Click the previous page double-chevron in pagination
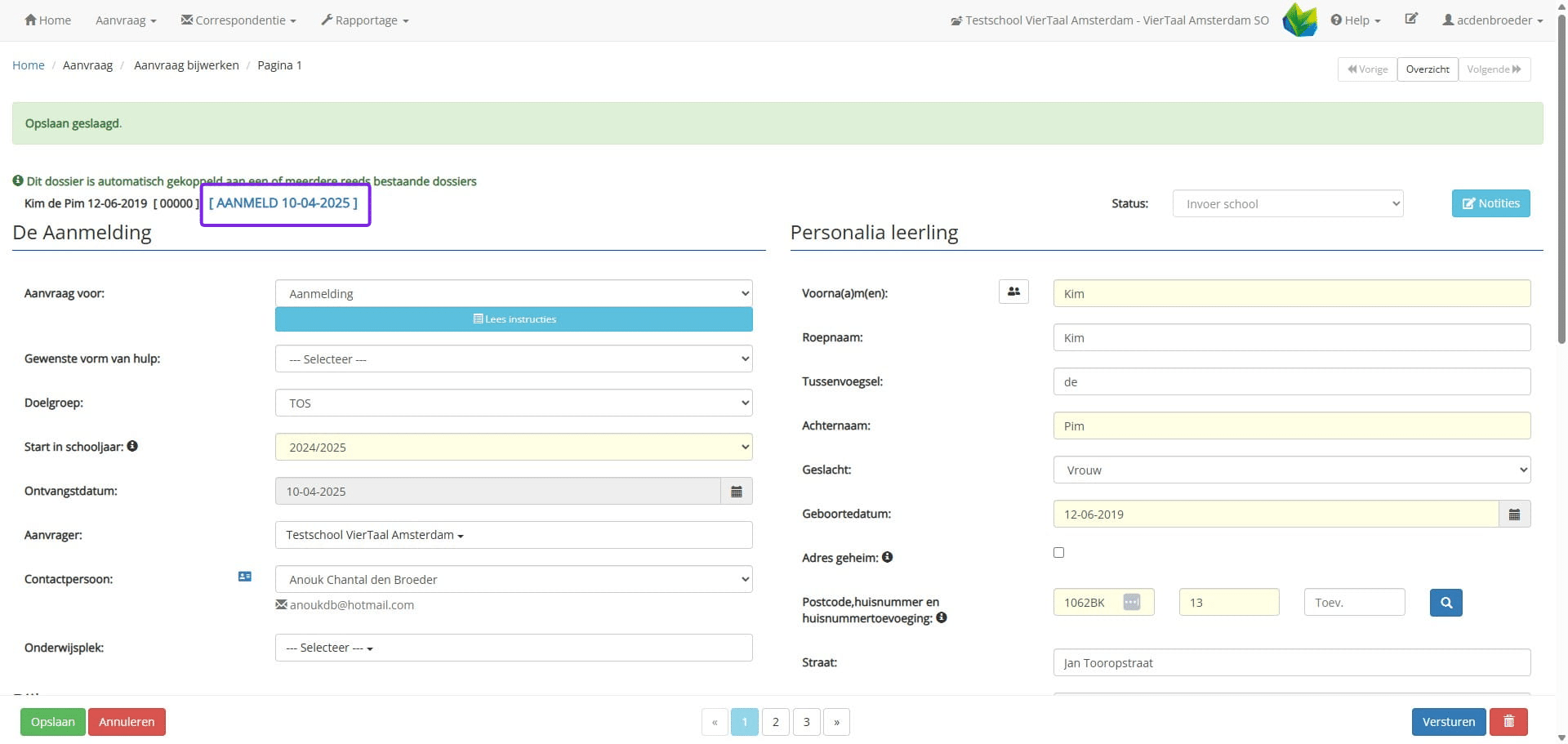 pyautogui.click(x=715, y=722)
